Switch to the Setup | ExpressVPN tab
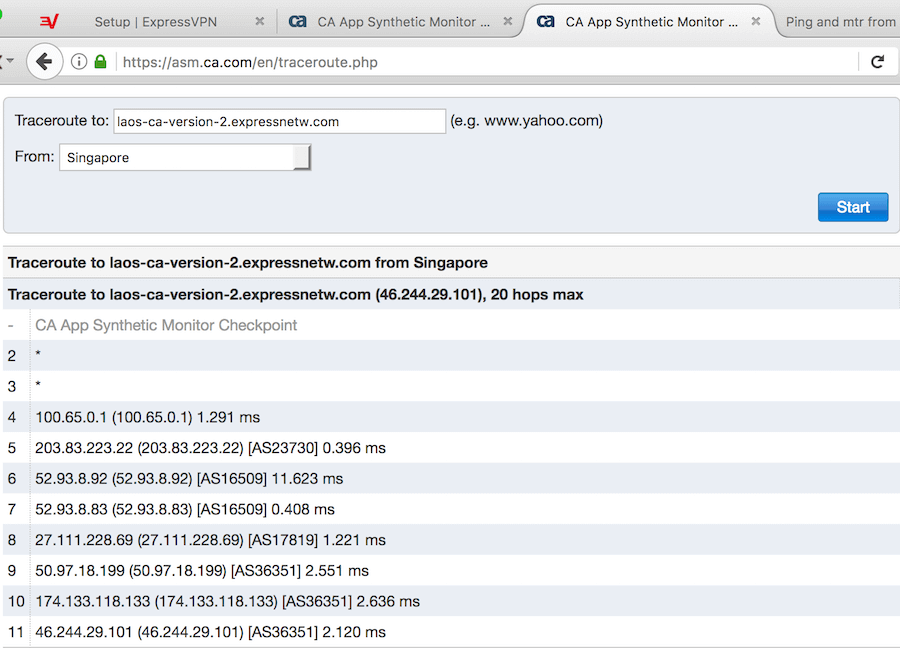The width and height of the screenshot is (900, 648). (x=155, y=22)
